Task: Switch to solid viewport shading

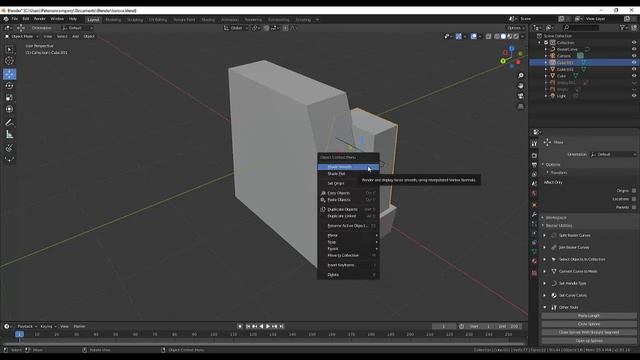Action: (503, 36)
